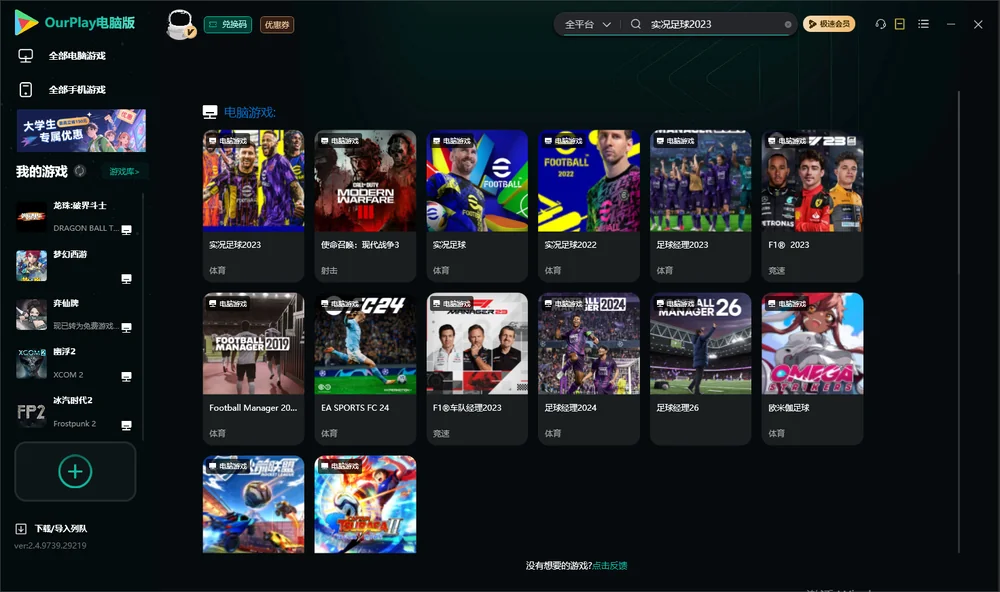The height and width of the screenshot is (592, 1000).
Task: Click the 电脑游戏 badge on 使命召唤 card
Action: [340, 140]
